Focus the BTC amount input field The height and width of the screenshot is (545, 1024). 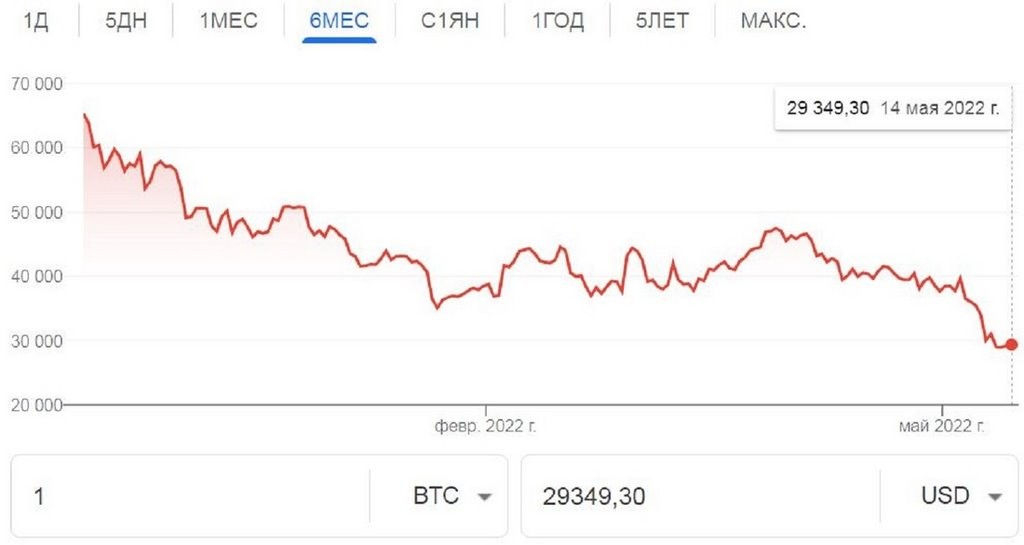(x=190, y=496)
